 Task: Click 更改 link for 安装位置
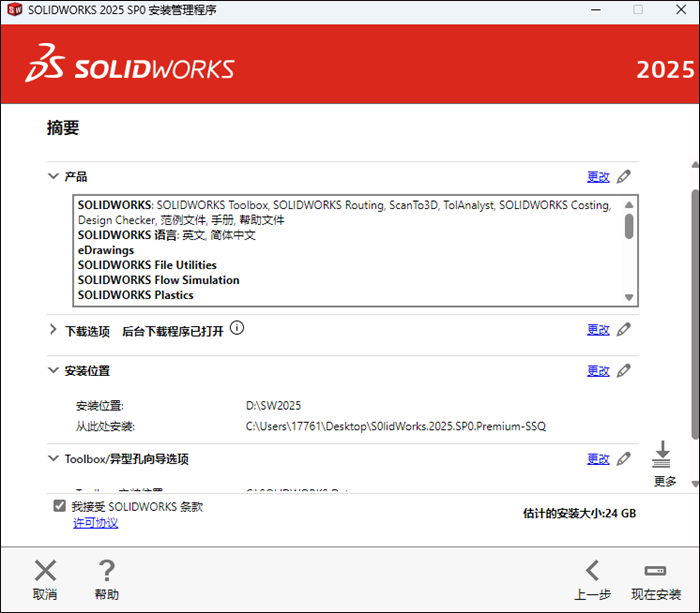point(598,371)
